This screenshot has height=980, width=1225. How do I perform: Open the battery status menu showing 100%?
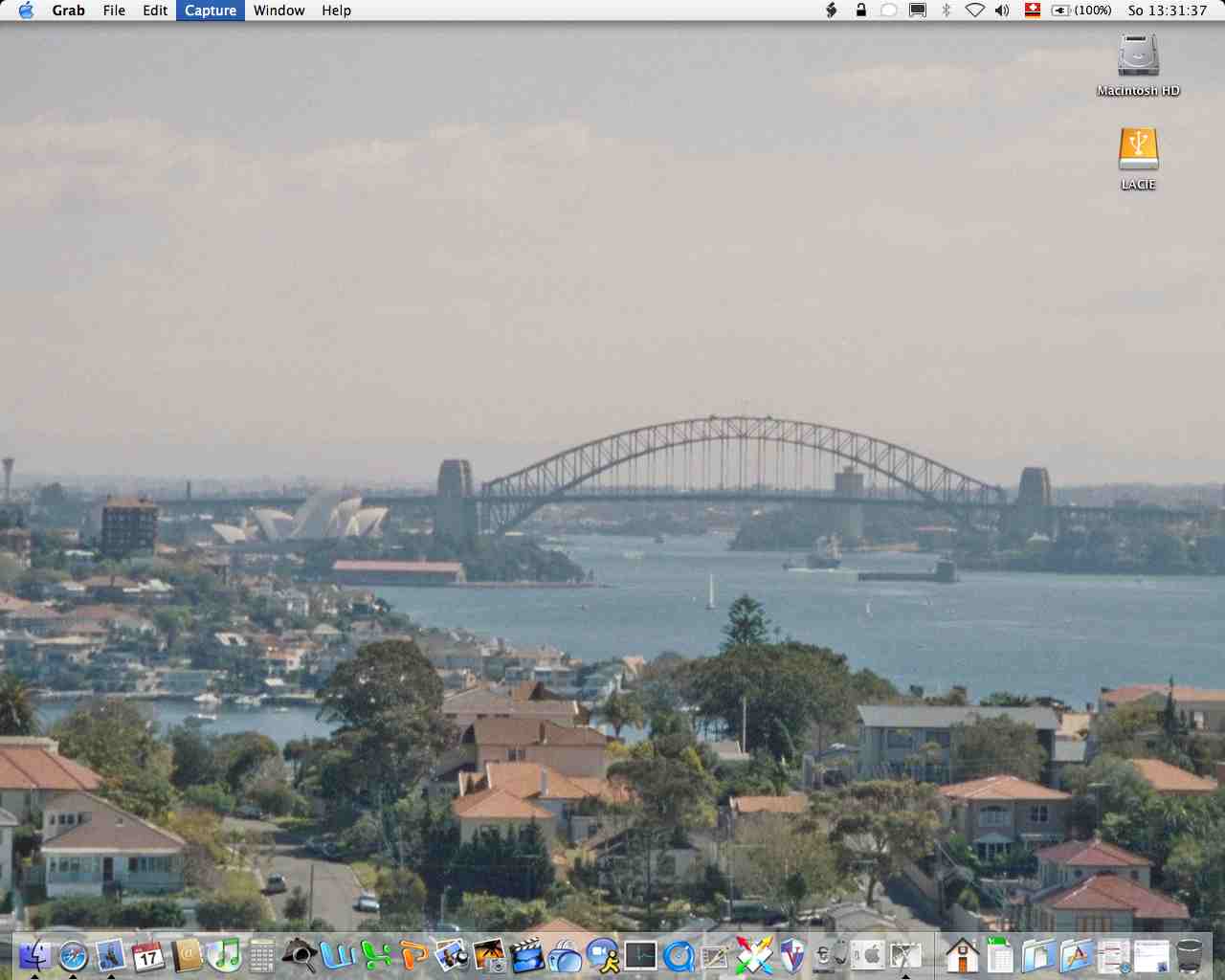pos(1081,11)
